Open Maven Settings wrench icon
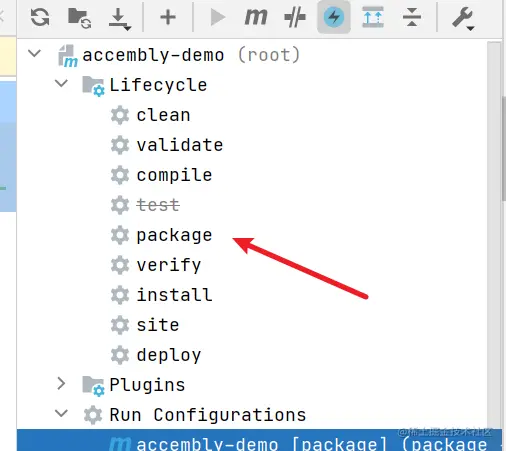Image resolution: width=506 pixels, height=451 pixels. (463, 18)
